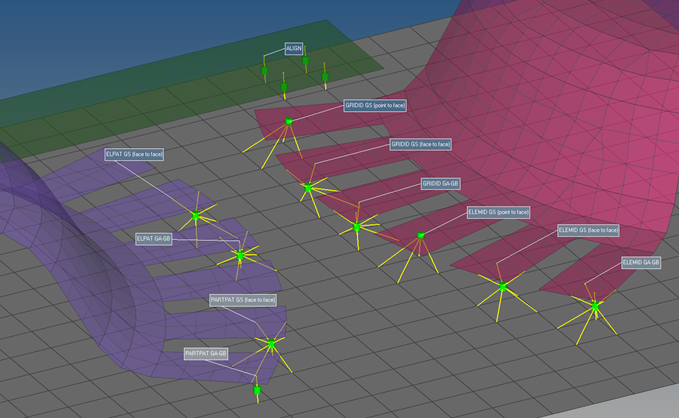
Task: Click the PARTPAT GS (face to face) label
Action: point(243,300)
